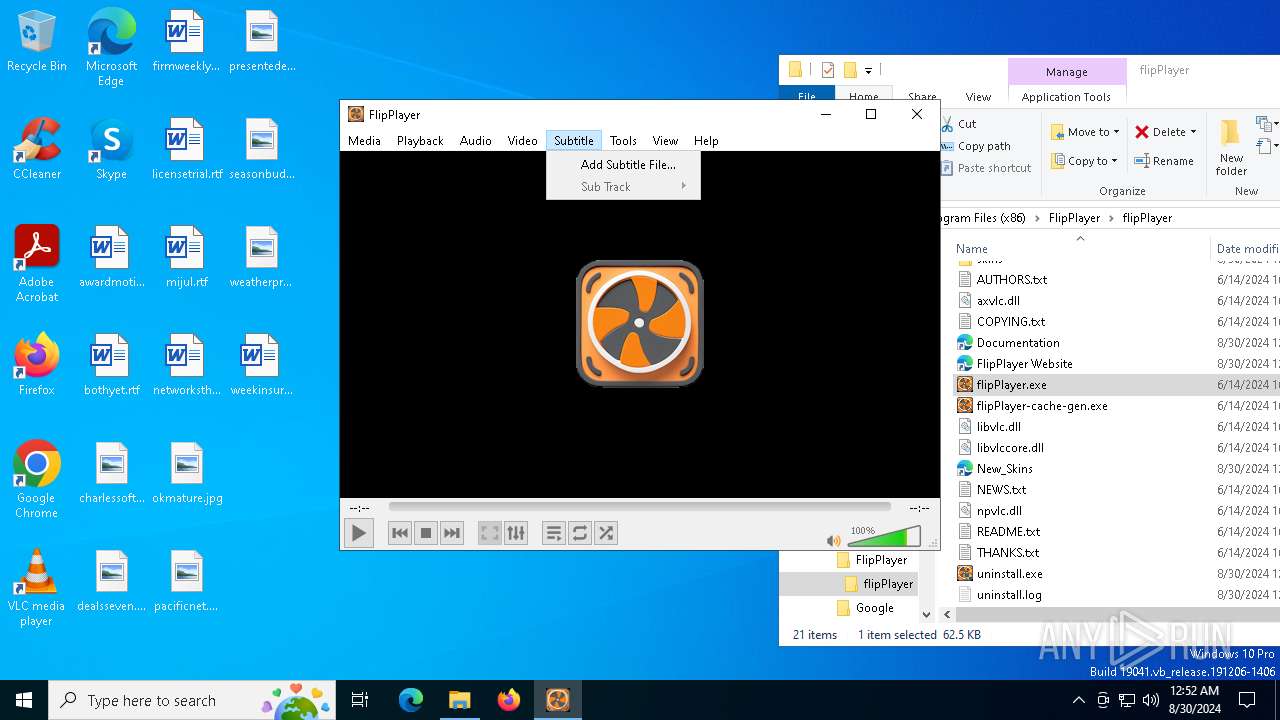Open extended settings equalizer icon
Screen dimensions: 1280x720
515,533
